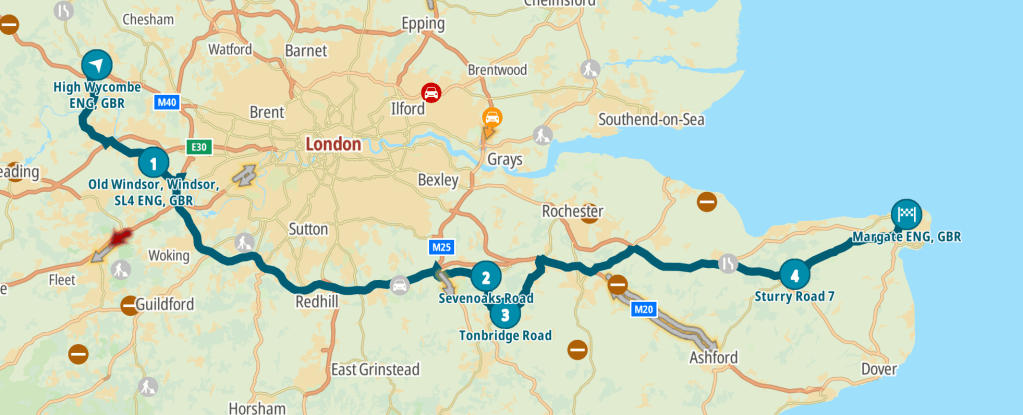The image size is (1023, 415).
Task: Click the checkered finish flag at Margate
Action: 906,214
